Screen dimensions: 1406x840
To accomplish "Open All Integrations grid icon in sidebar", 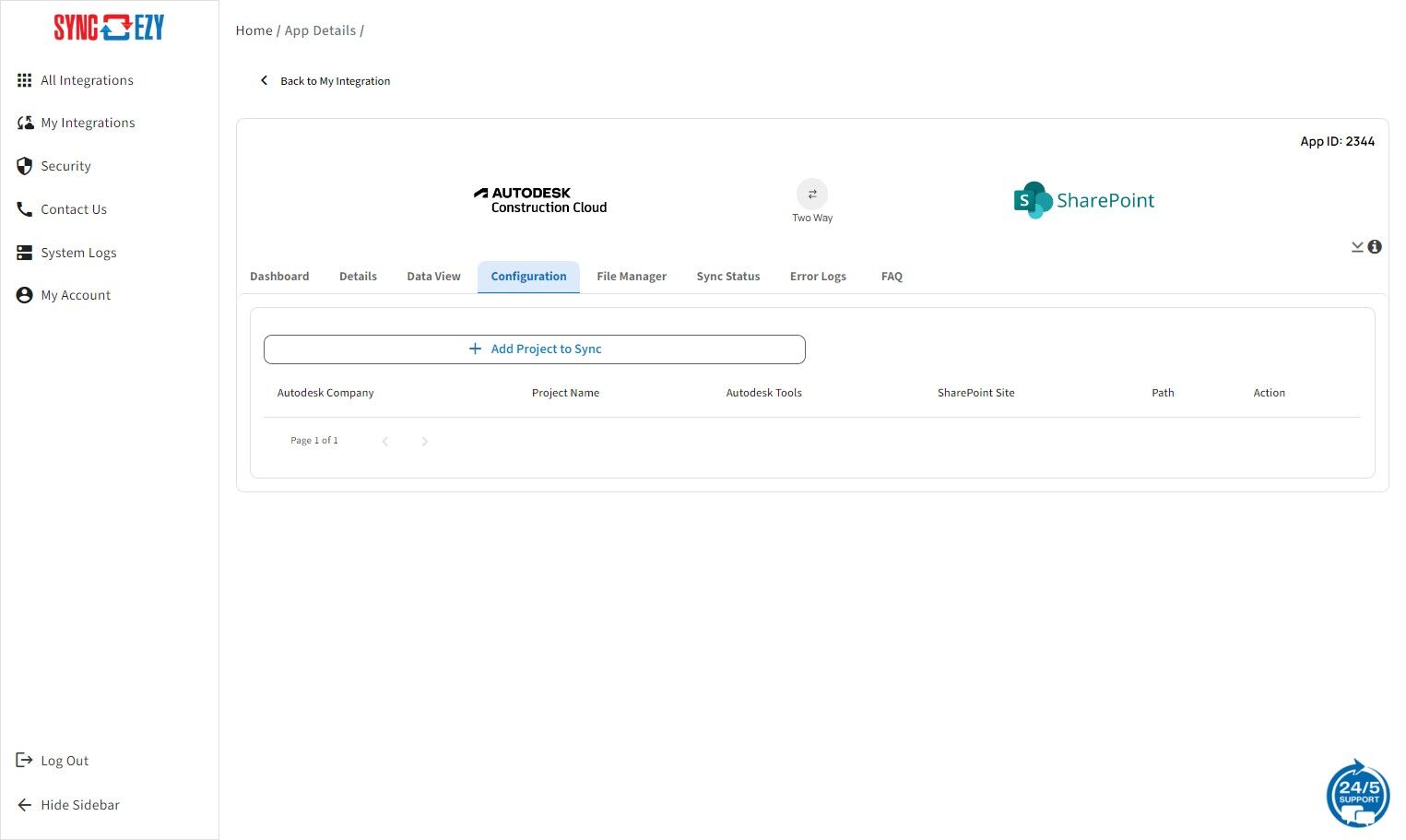I will [x=25, y=80].
